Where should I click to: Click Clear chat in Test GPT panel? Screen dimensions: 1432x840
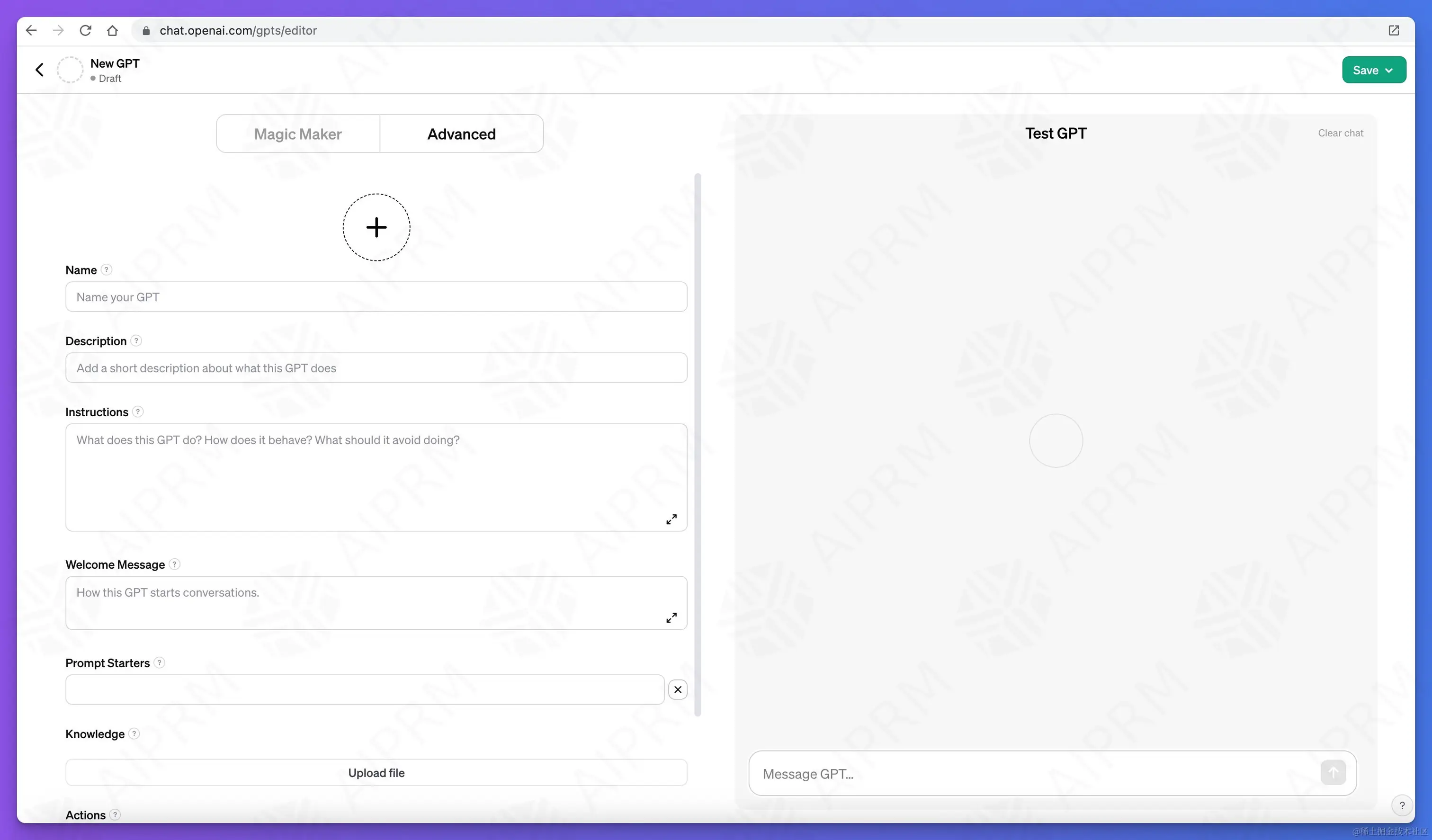1341,133
